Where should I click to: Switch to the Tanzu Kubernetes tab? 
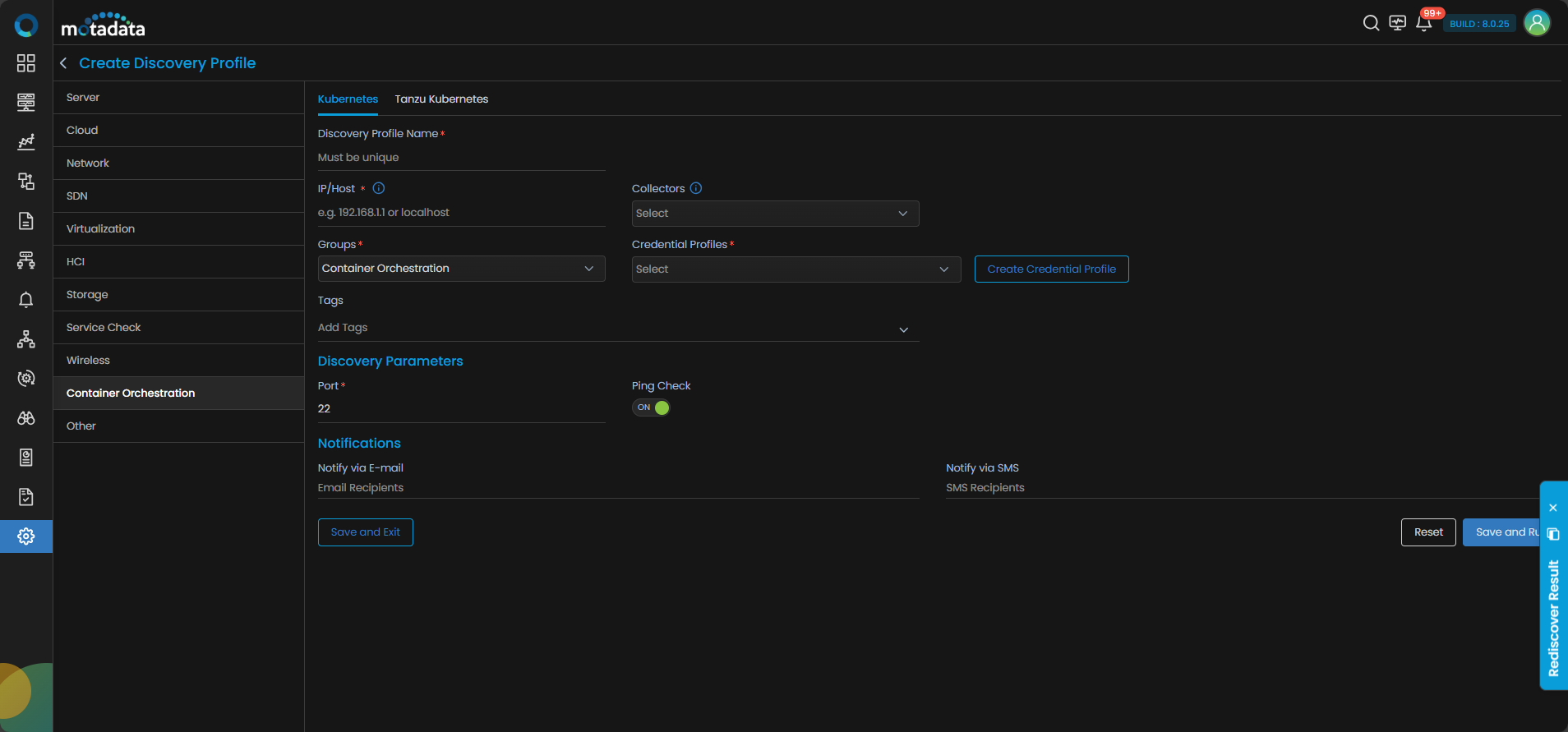[x=441, y=99]
